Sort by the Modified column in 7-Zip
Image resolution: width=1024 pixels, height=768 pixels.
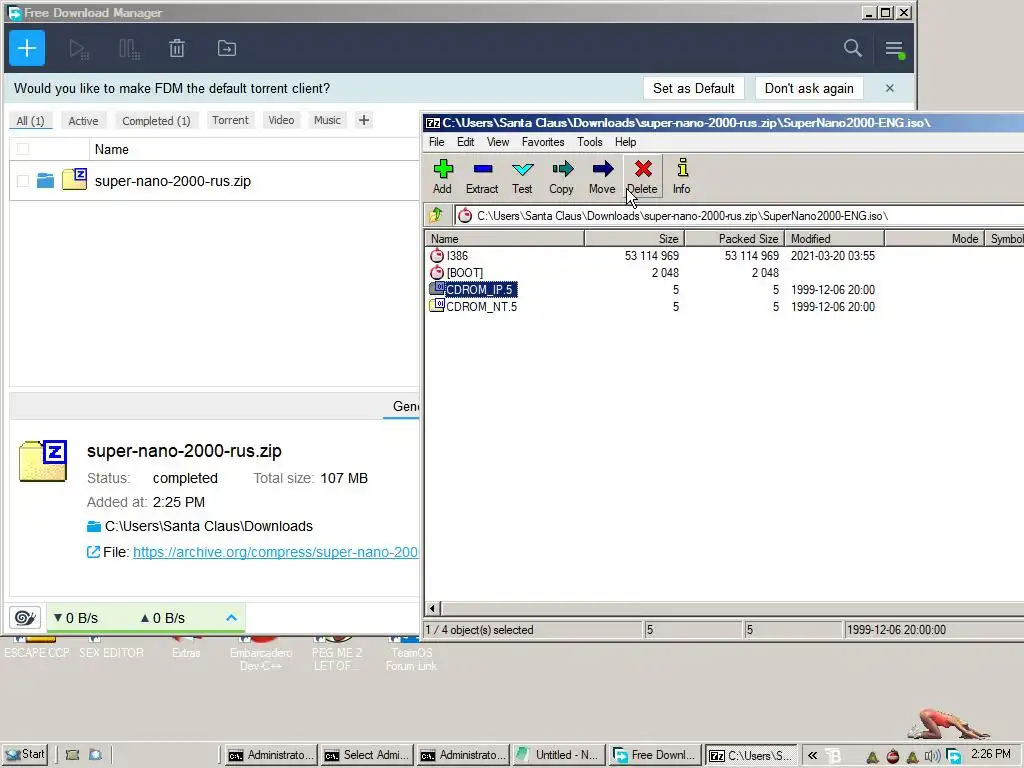[835, 238]
